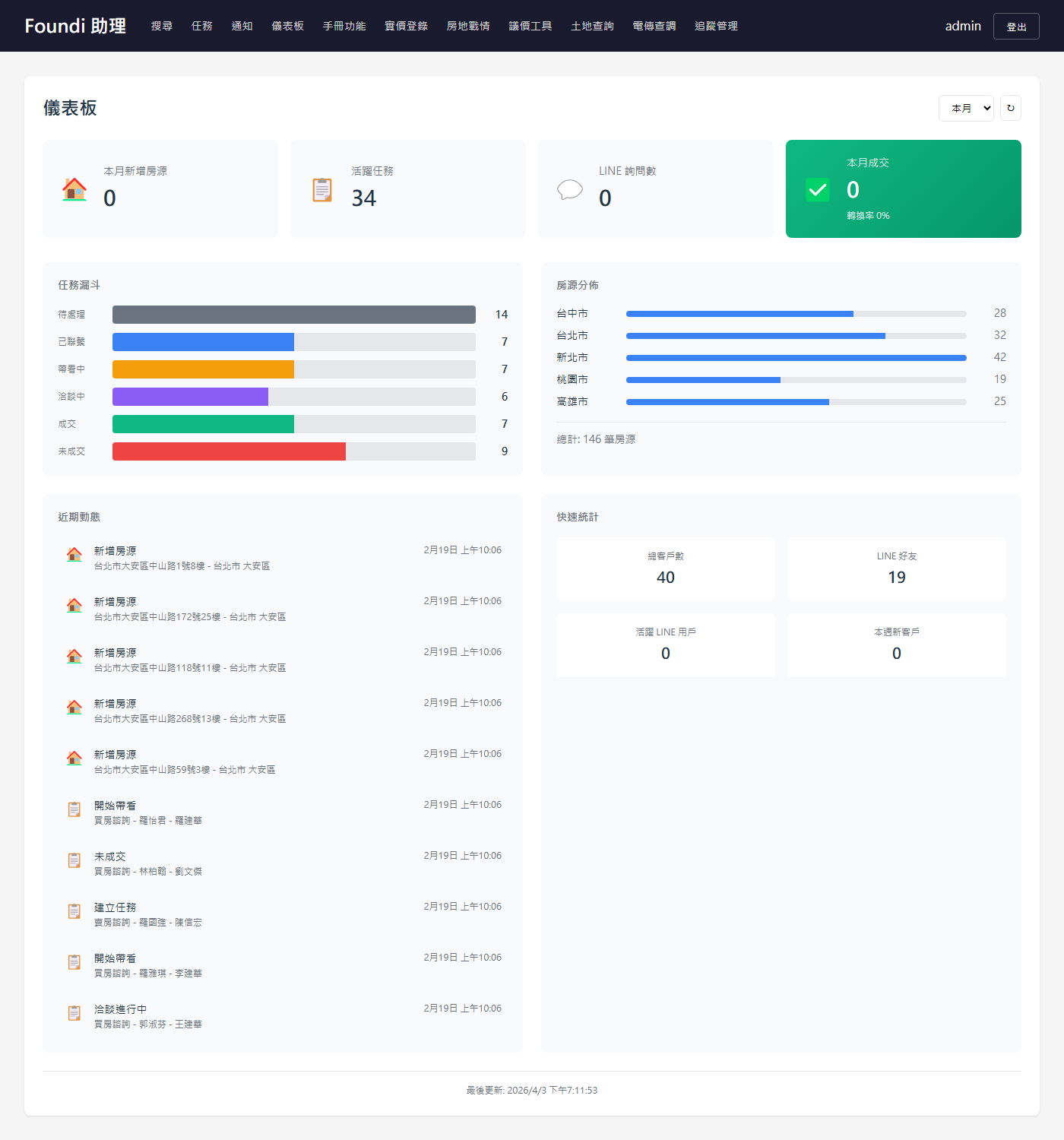The image size is (1064, 1140).
Task: Open the 議價工具 navigation tab
Action: [530, 26]
